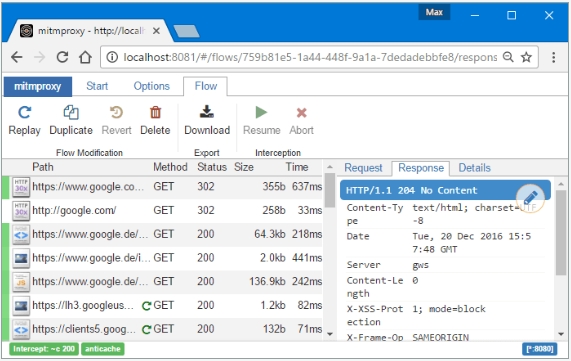This screenshot has width=571, height=361.
Task: Download the flow with Export icon
Action: tap(207, 112)
